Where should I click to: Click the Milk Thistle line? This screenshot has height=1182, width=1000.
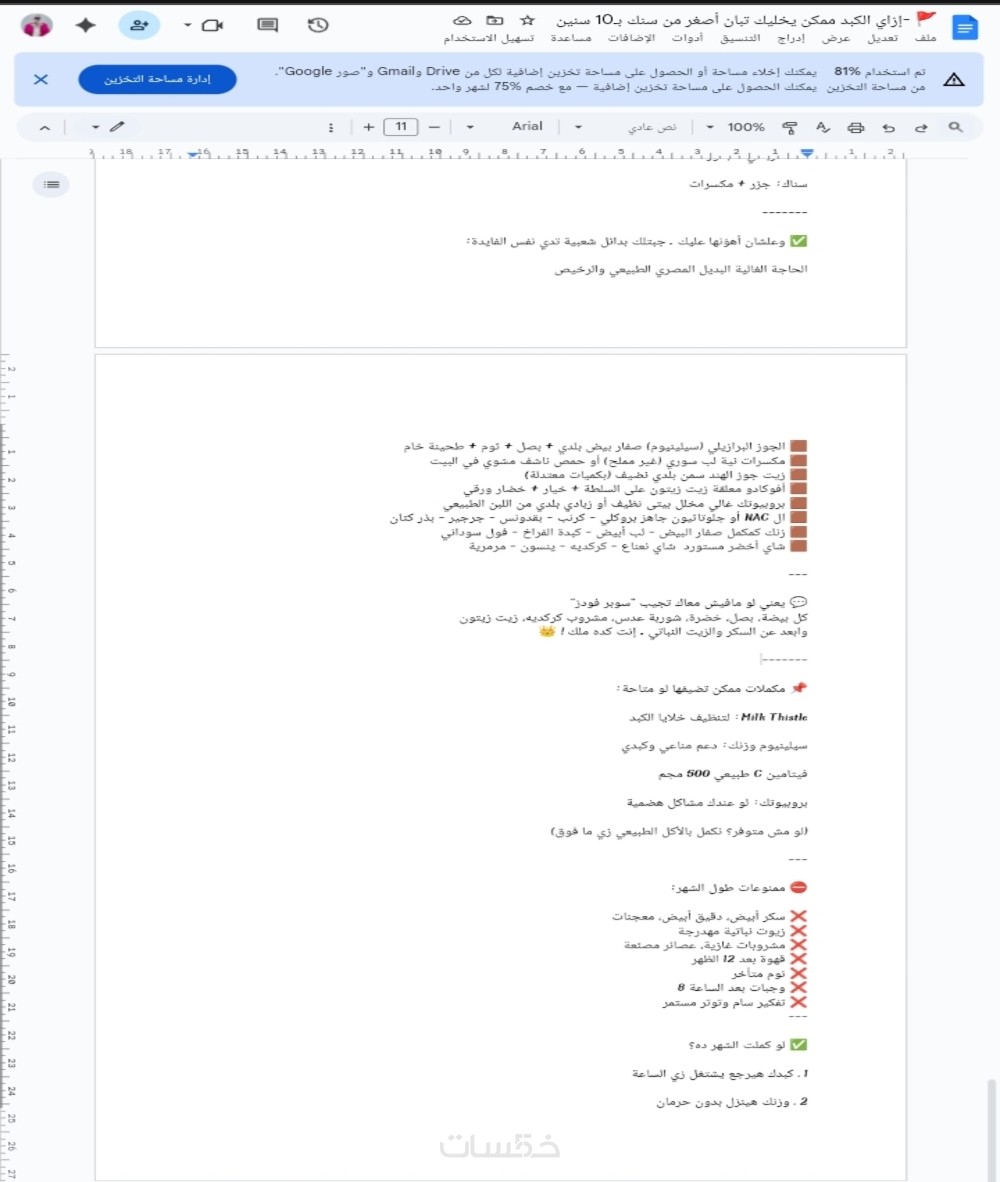[x=718, y=717]
